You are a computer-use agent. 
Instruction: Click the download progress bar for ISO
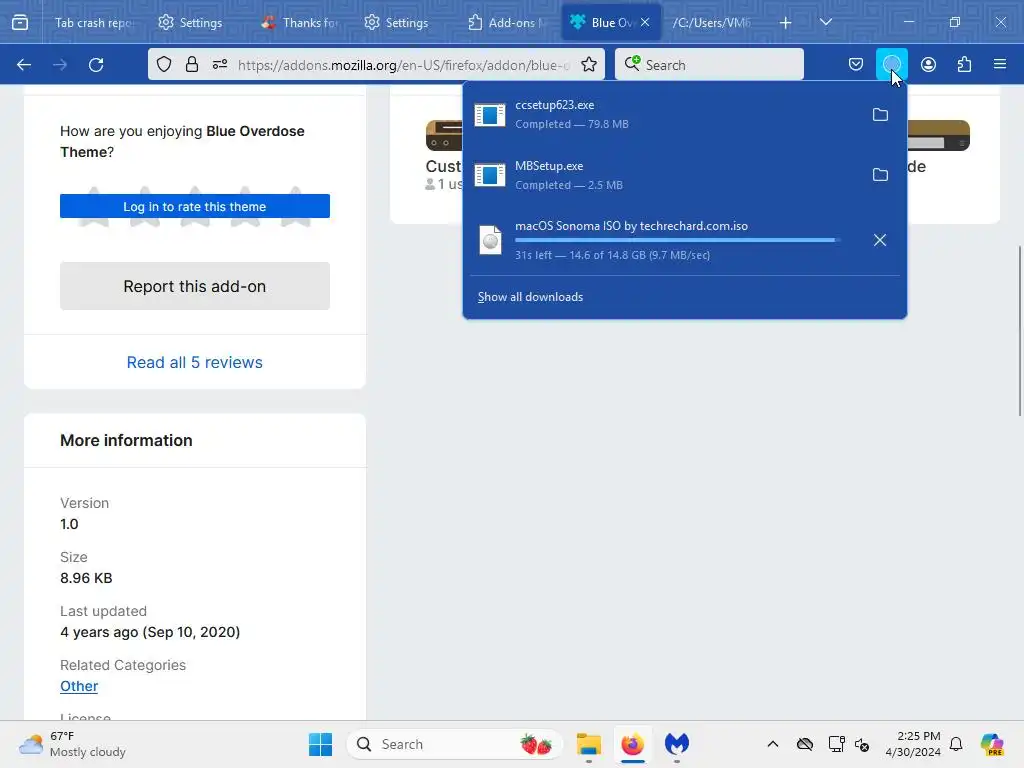click(x=677, y=241)
